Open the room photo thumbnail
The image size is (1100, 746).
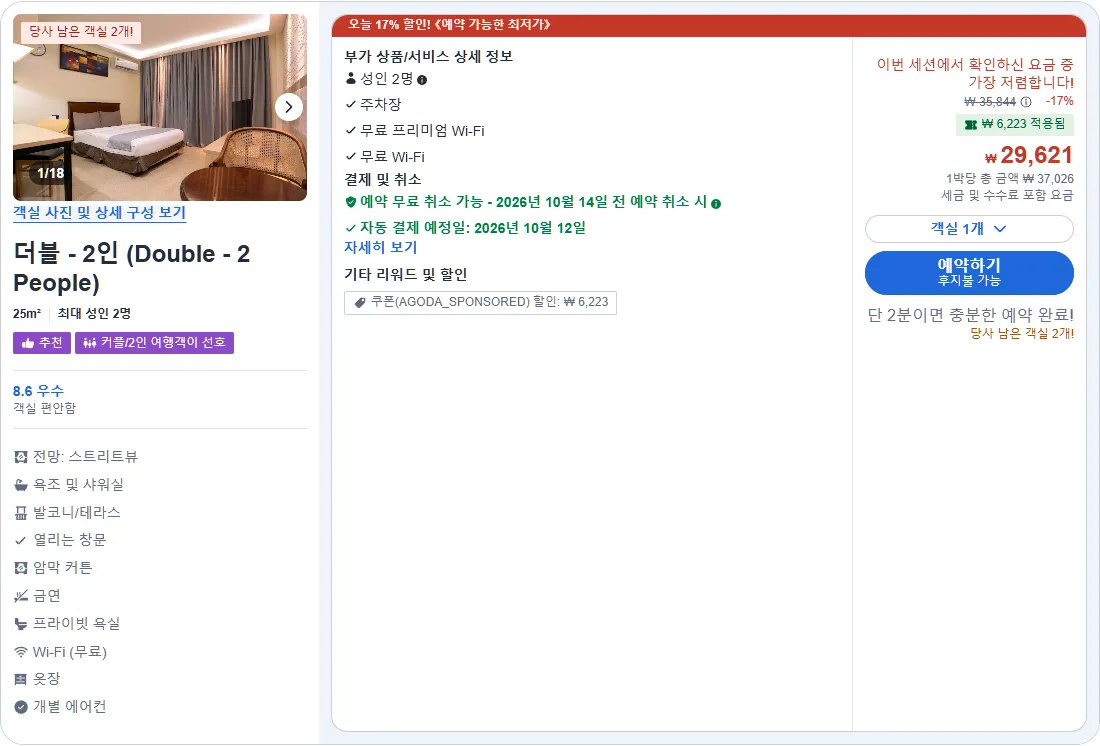point(160,107)
